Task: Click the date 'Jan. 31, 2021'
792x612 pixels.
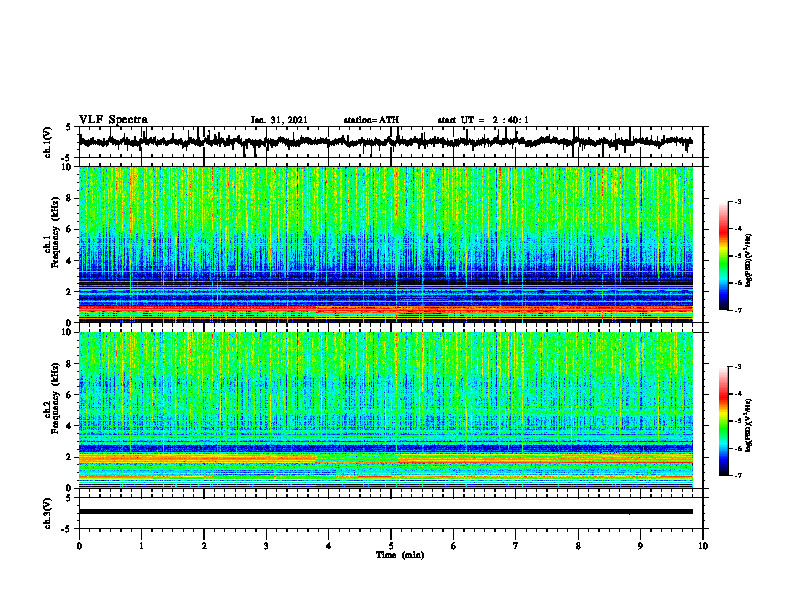Action: [279, 120]
